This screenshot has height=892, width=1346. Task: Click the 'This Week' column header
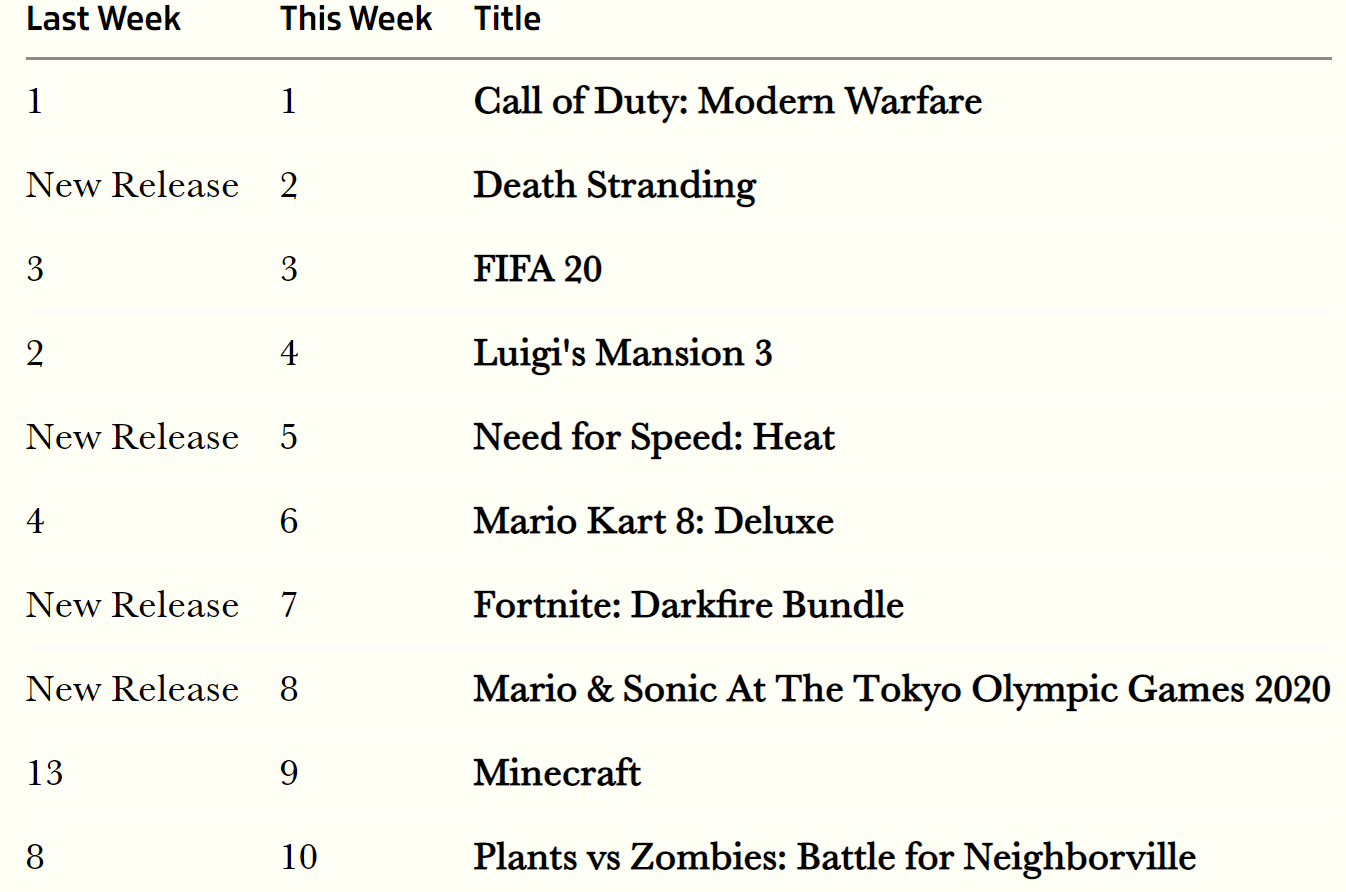click(356, 19)
